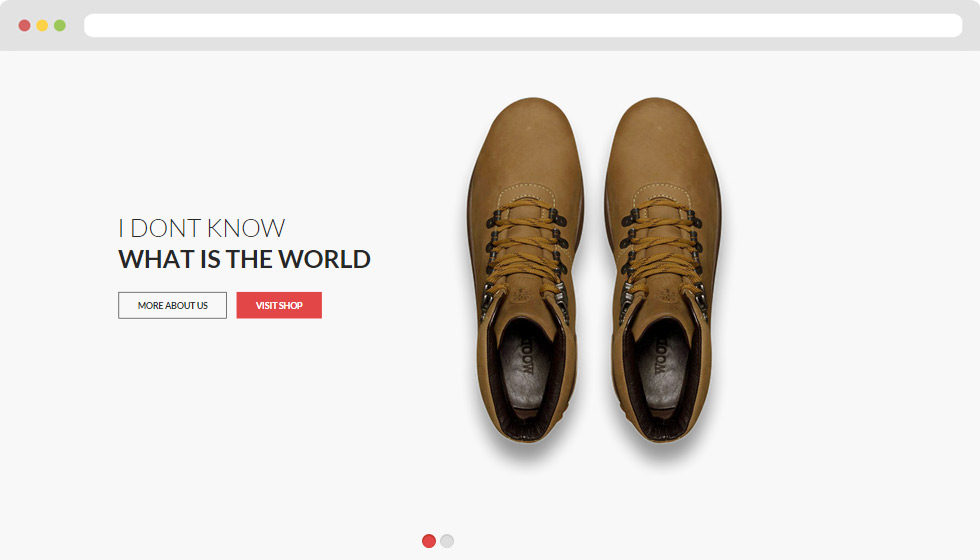Select the first red slider dot

pos(429,541)
